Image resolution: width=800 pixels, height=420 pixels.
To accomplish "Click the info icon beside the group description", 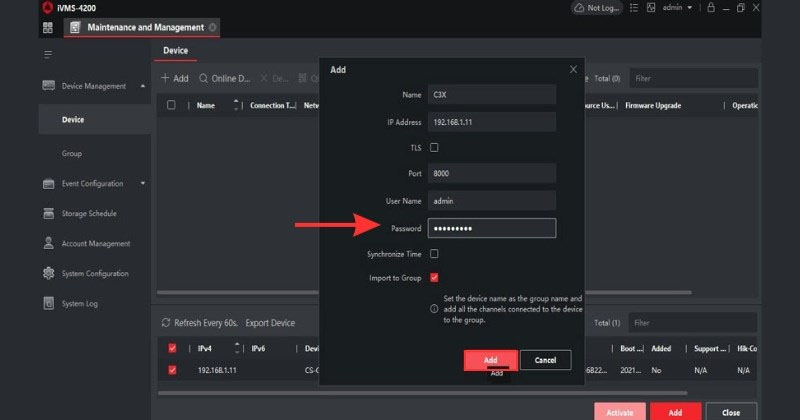I will [434, 309].
